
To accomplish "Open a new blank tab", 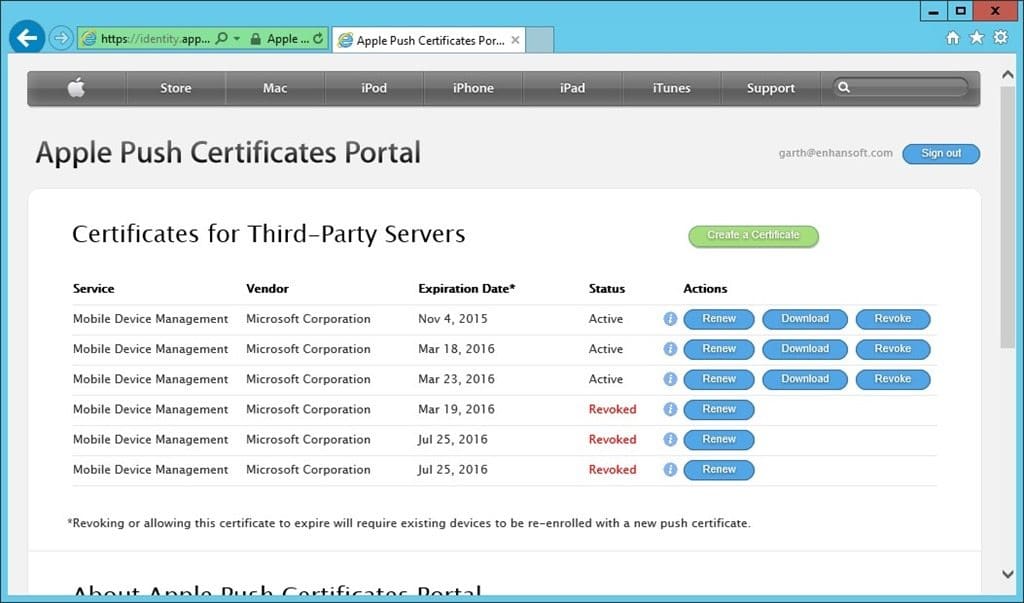I will click(539, 40).
